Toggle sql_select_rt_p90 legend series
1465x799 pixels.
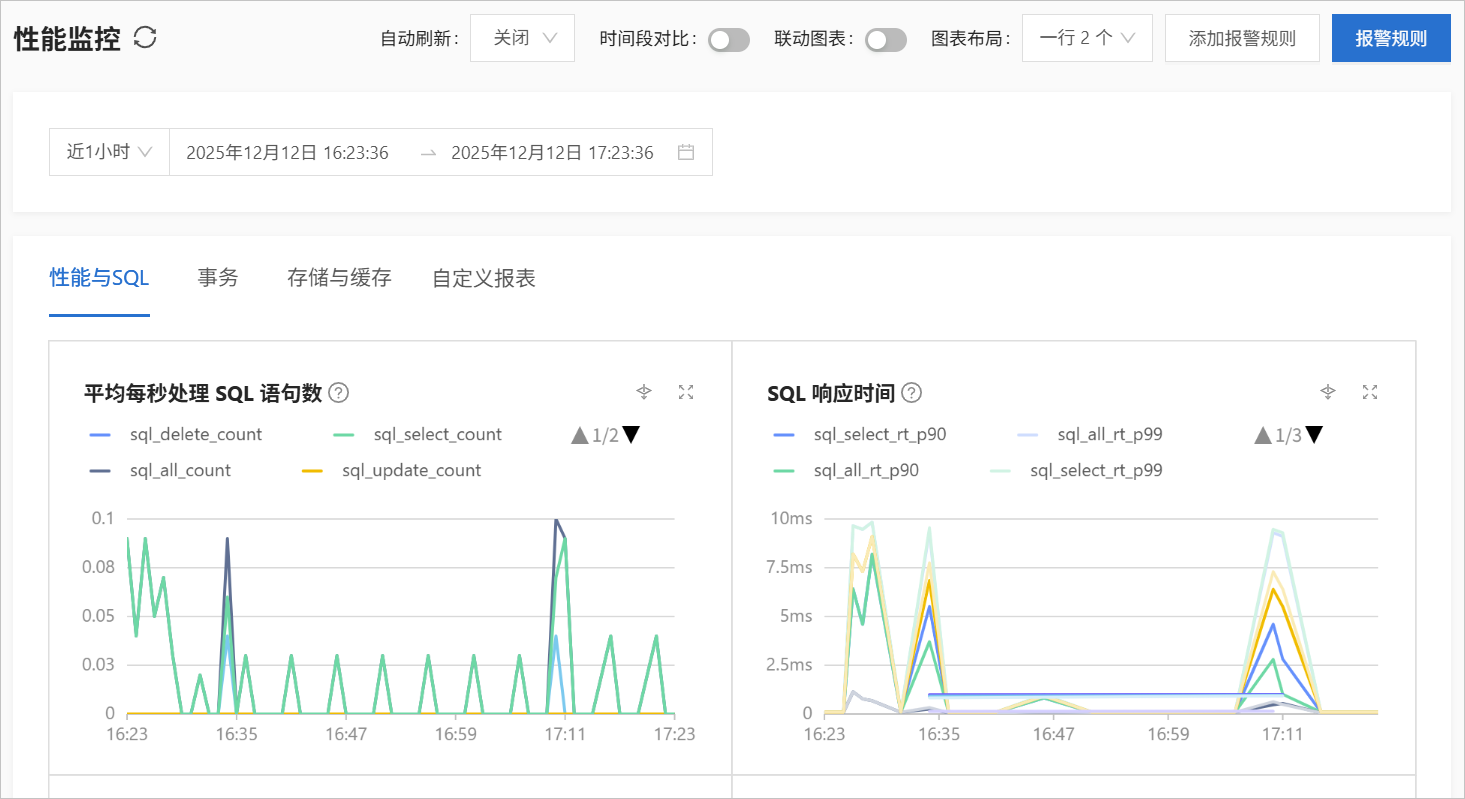[860, 435]
